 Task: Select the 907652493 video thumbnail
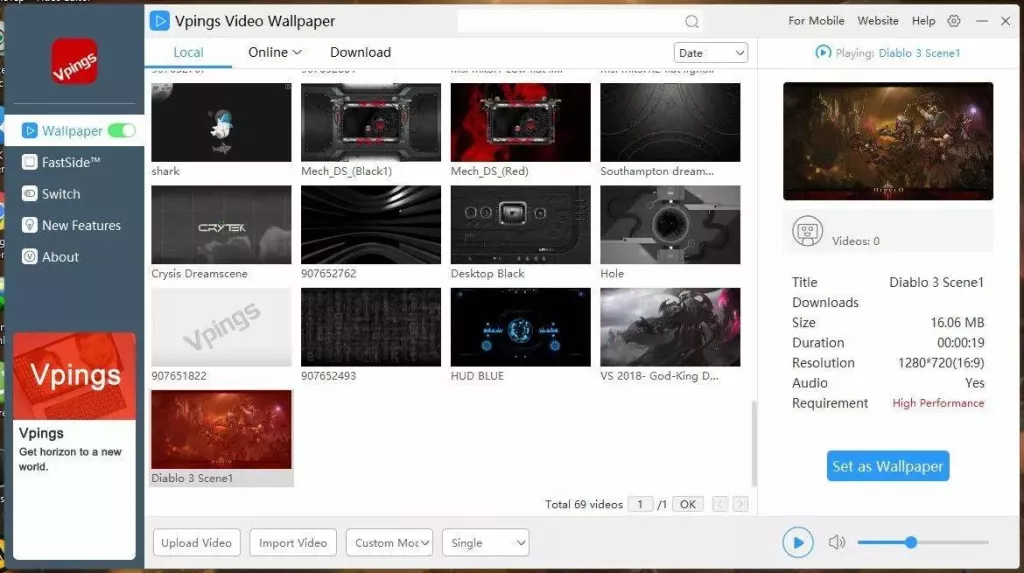(x=371, y=327)
